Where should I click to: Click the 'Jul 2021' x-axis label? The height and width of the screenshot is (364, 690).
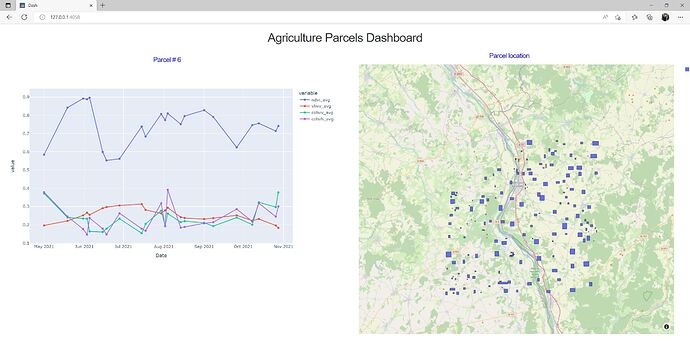(x=123, y=246)
